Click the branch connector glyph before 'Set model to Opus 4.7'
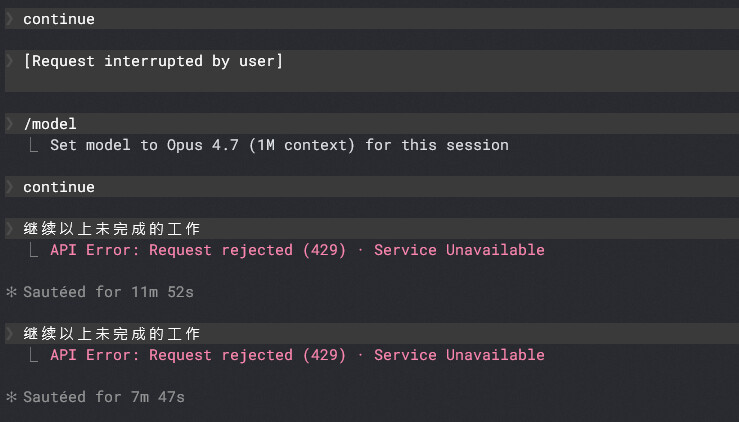This screenshot has width=739, height=422. tap(33, 145)
